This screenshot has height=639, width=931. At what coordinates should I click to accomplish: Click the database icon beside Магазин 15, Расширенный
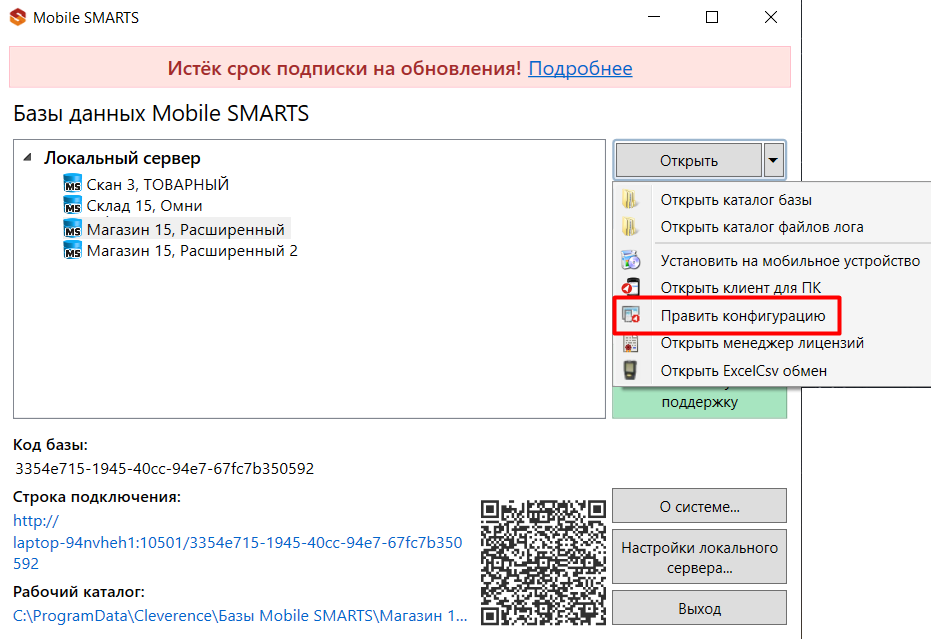click(x=72, y=229)
